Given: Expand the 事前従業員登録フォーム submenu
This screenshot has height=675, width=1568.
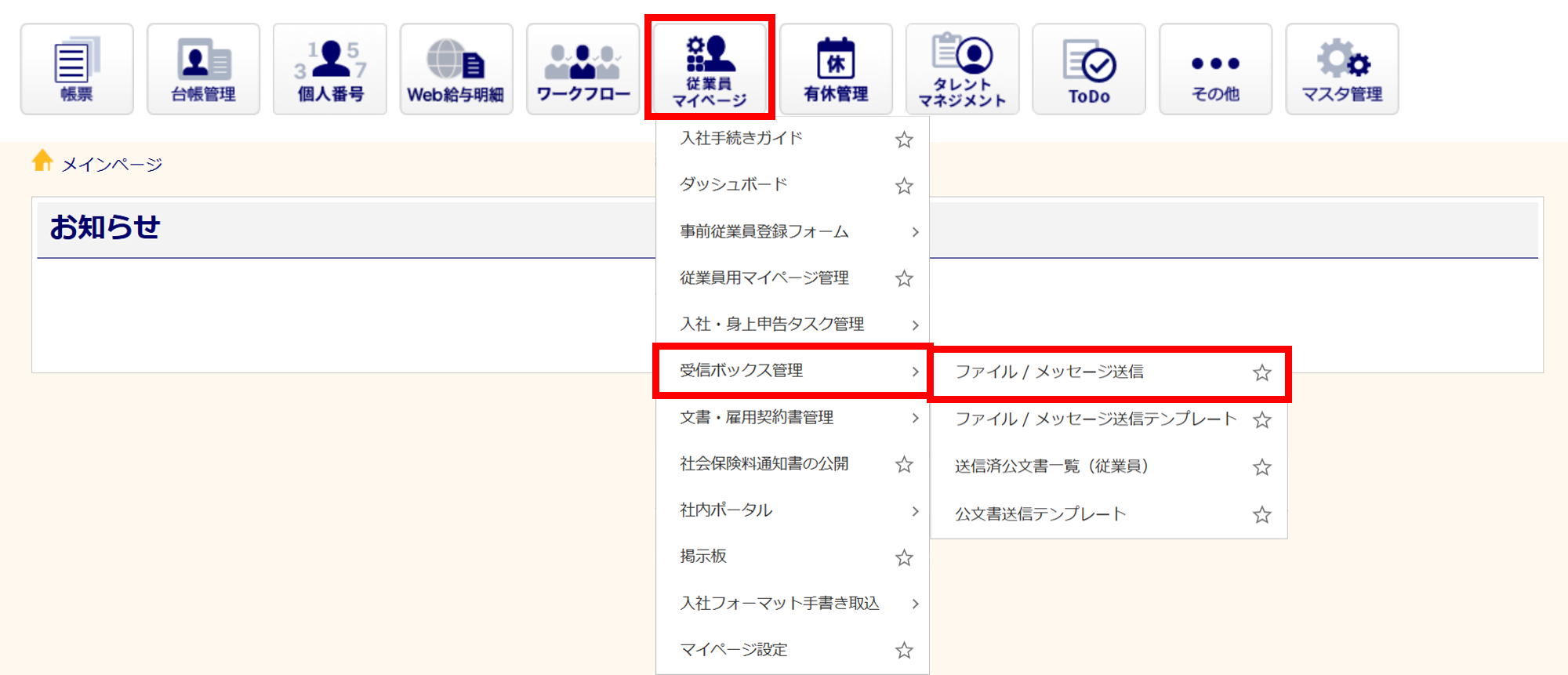Looking at the screenshot, I should click(x=915, y=232).
